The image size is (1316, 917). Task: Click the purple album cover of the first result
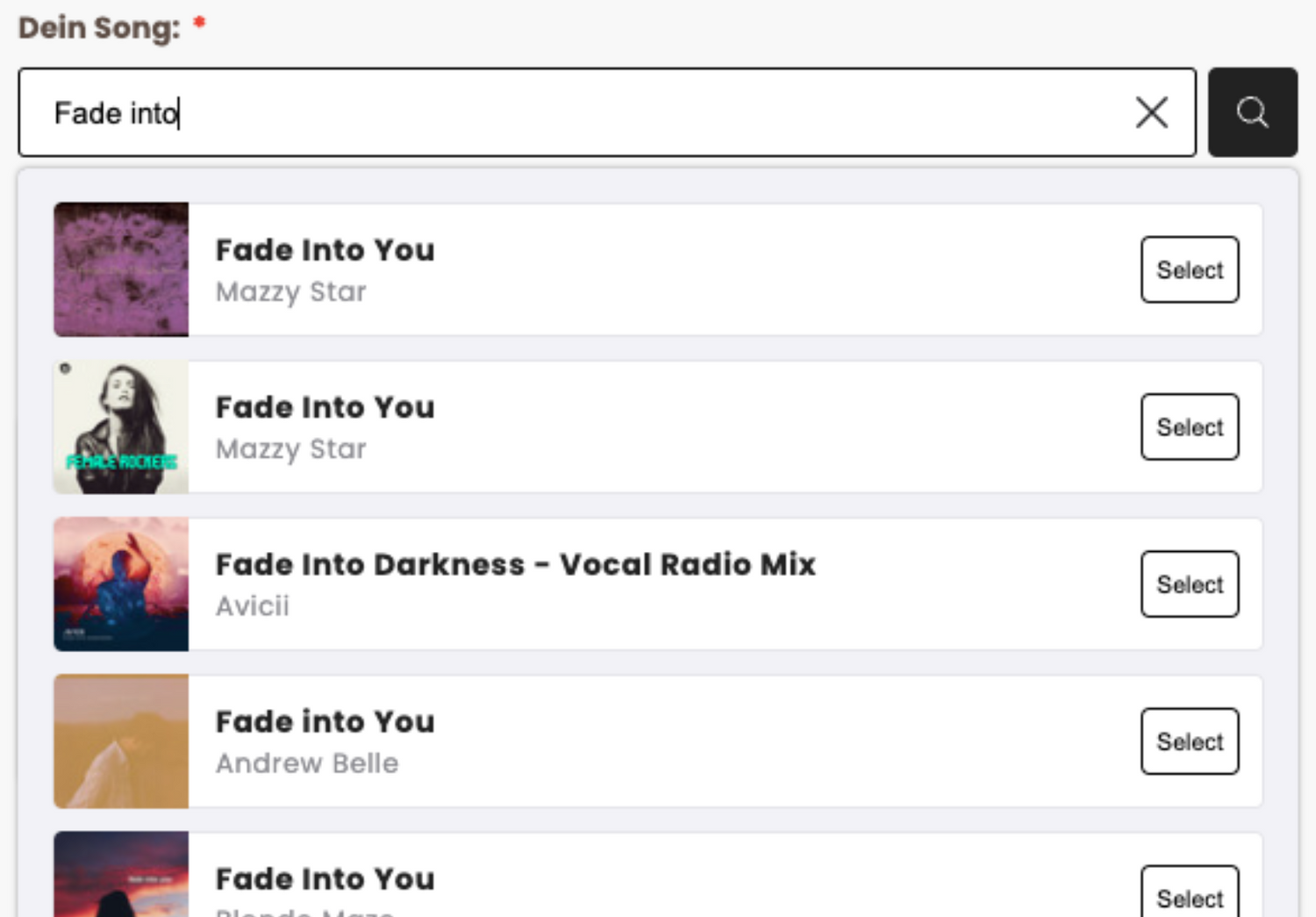point(121,269)
